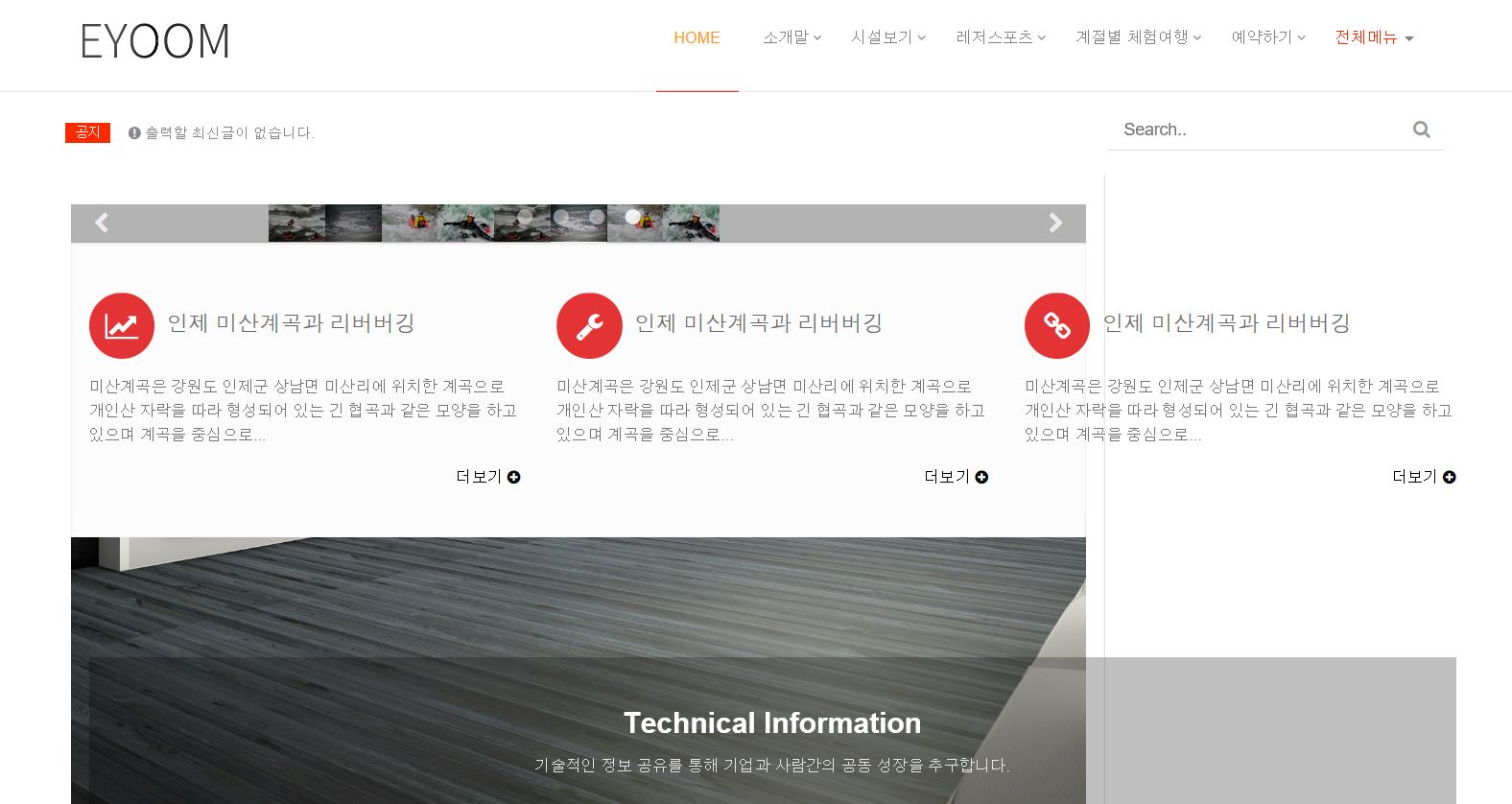This screenshot has height=804, width=1512.
Task: Click the Technical Information heading
Action: coord(772,722)
